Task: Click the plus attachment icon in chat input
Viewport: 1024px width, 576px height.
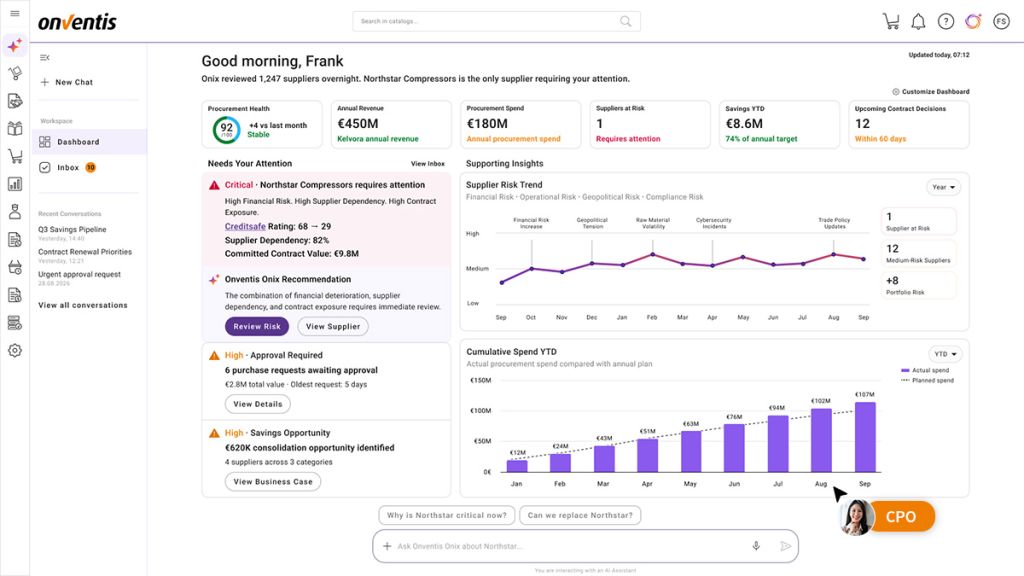Action: tap(387, 546)
